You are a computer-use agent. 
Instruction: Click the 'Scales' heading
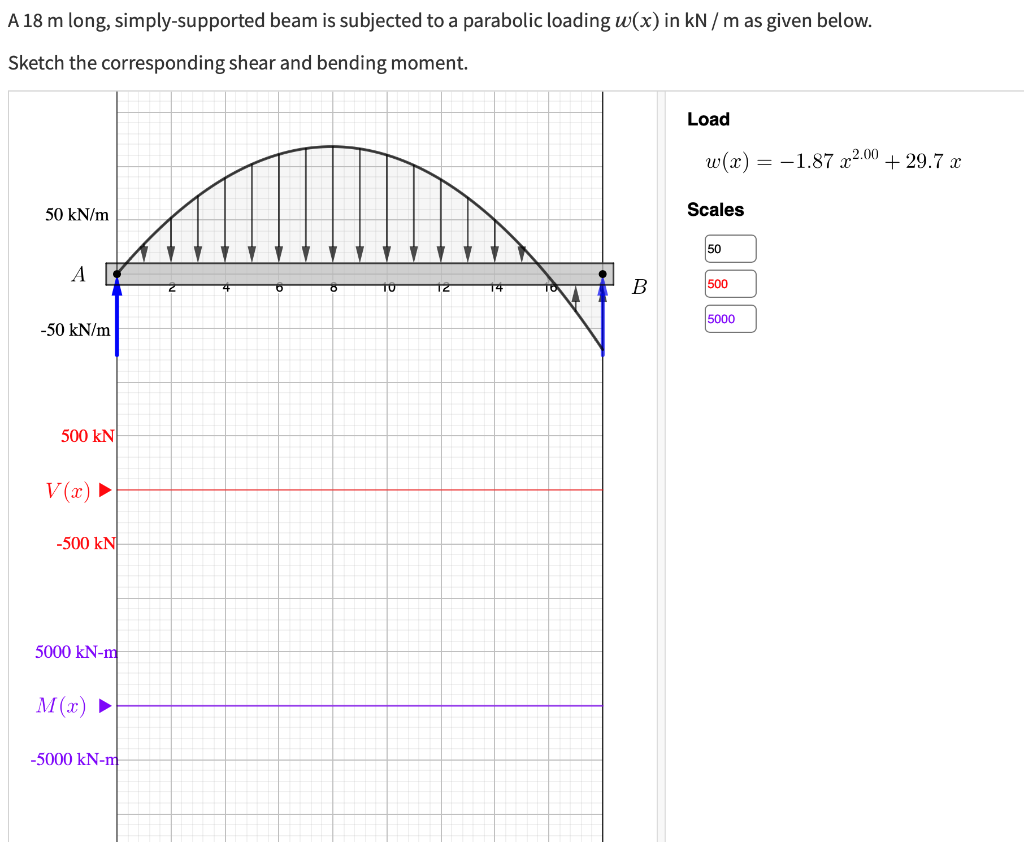[x=715, y=210]
